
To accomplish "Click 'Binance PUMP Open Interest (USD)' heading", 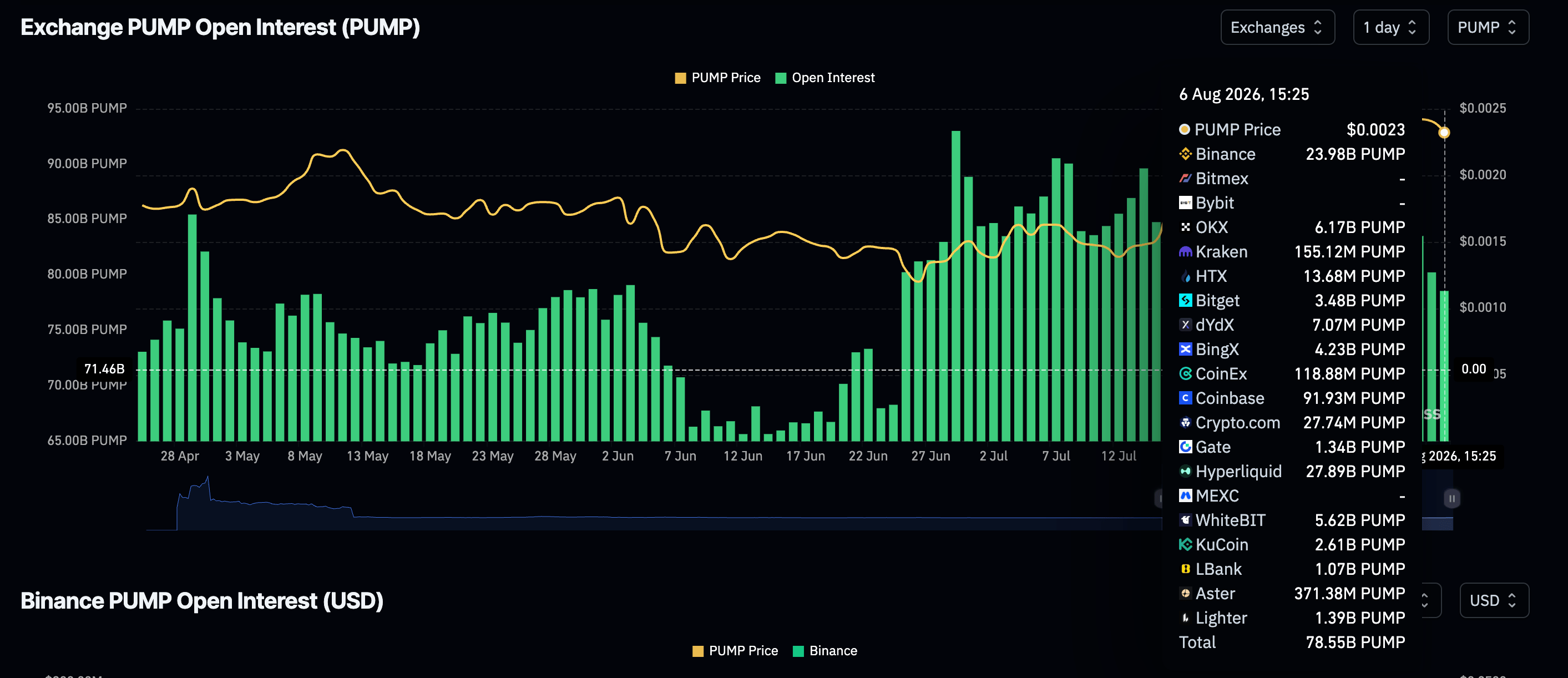I will (202, 601).
